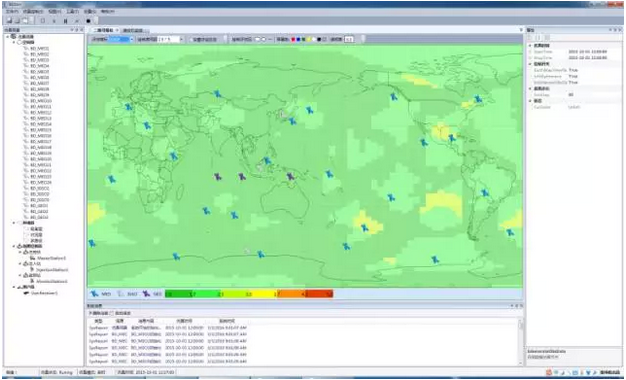Click the first save icon in the toolbar
The height and width of the screenshot is (380, 626).
tap(10, 21)
